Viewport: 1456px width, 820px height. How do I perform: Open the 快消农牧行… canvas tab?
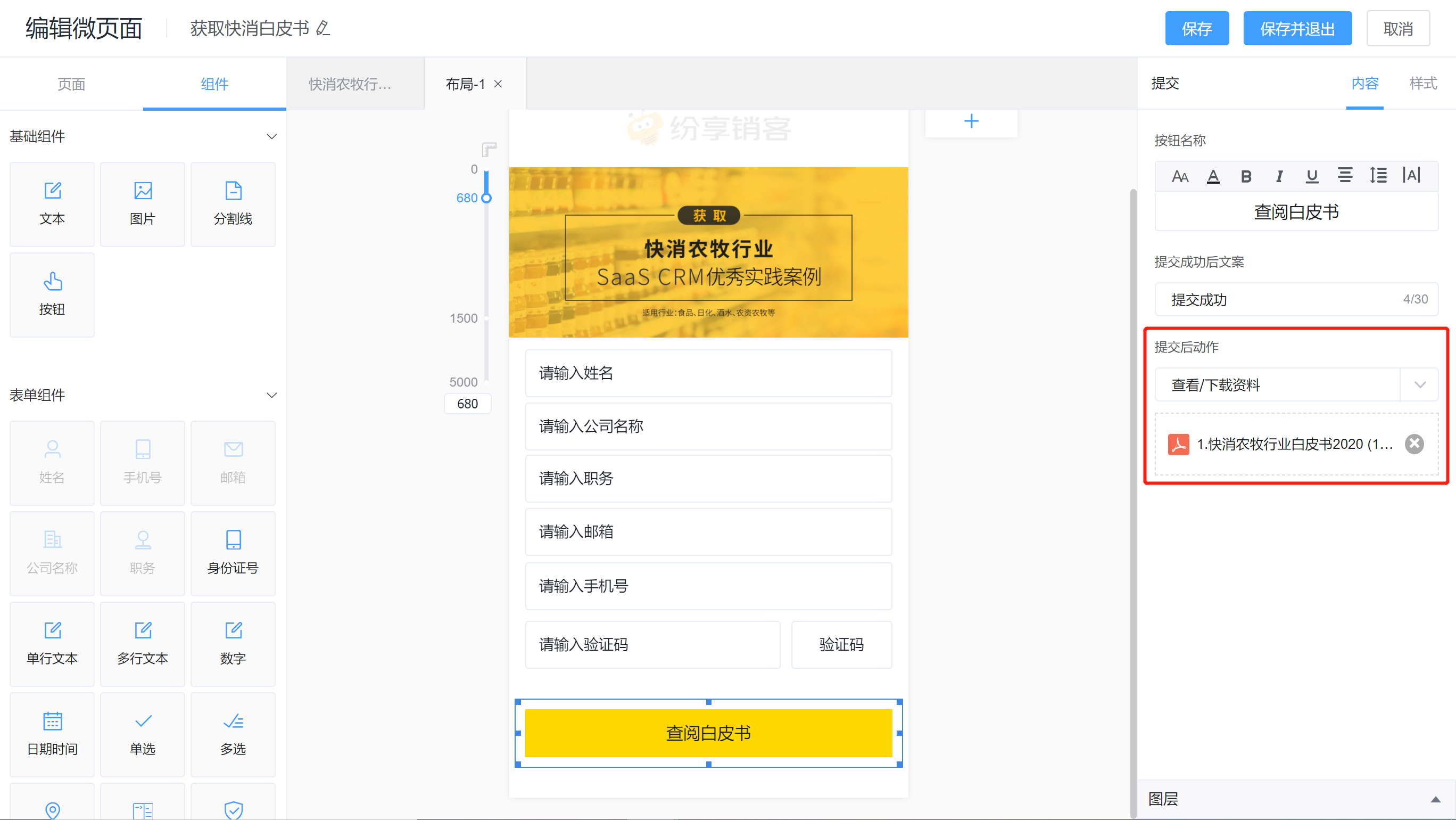pos(355,84)
